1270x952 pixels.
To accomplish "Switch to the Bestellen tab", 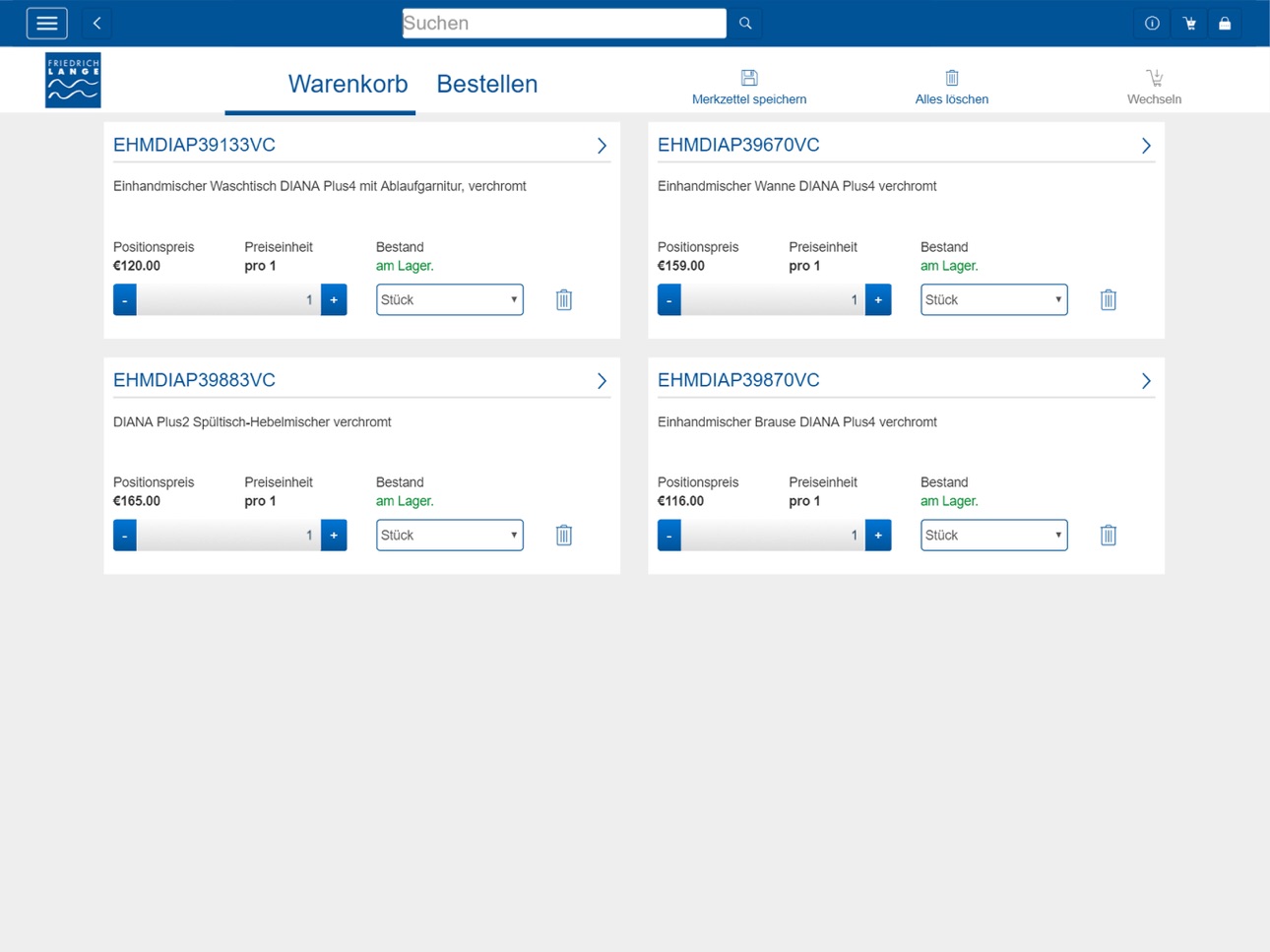I will pos(487,84).
